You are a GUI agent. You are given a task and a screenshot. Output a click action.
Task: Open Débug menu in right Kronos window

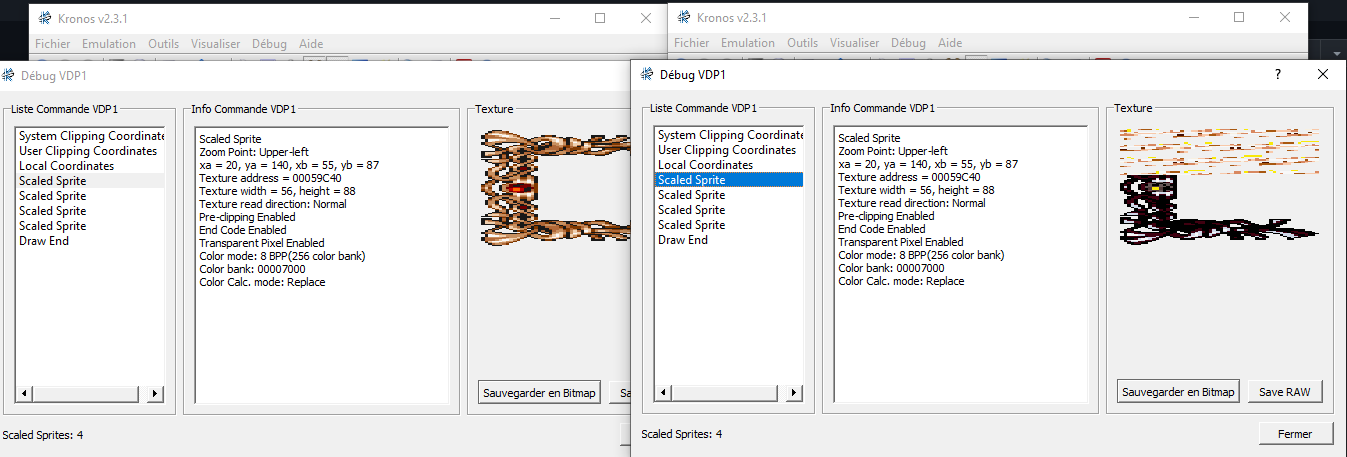tap(908, 43)
